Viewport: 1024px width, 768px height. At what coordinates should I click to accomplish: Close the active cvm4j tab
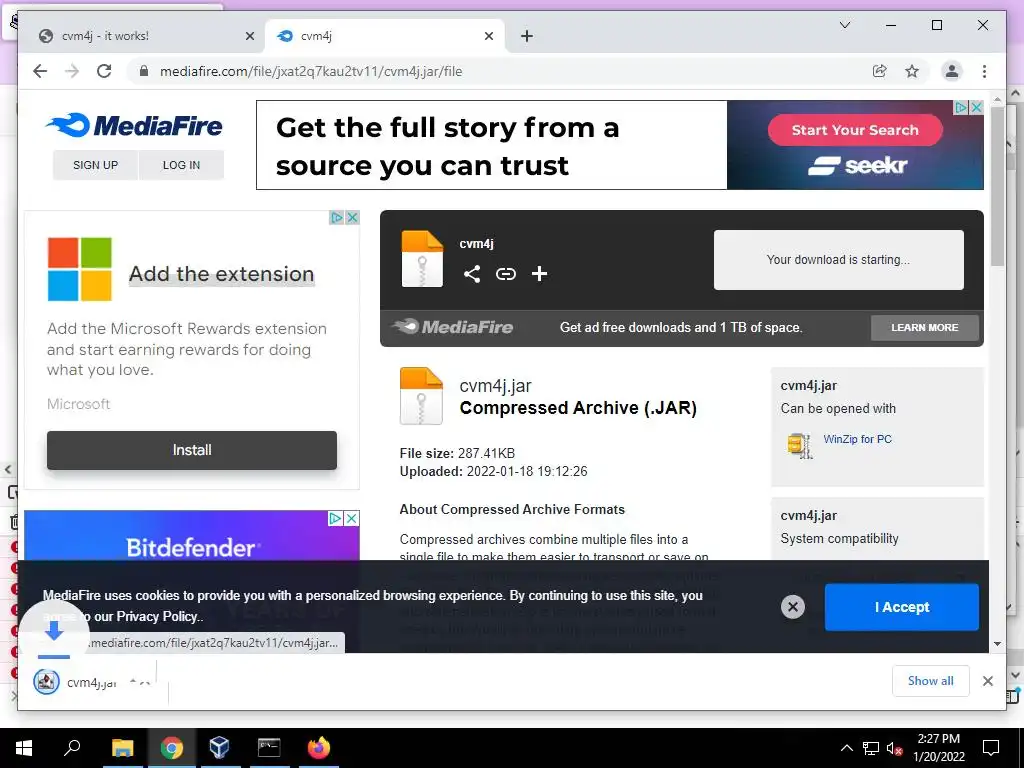(488, 36)
